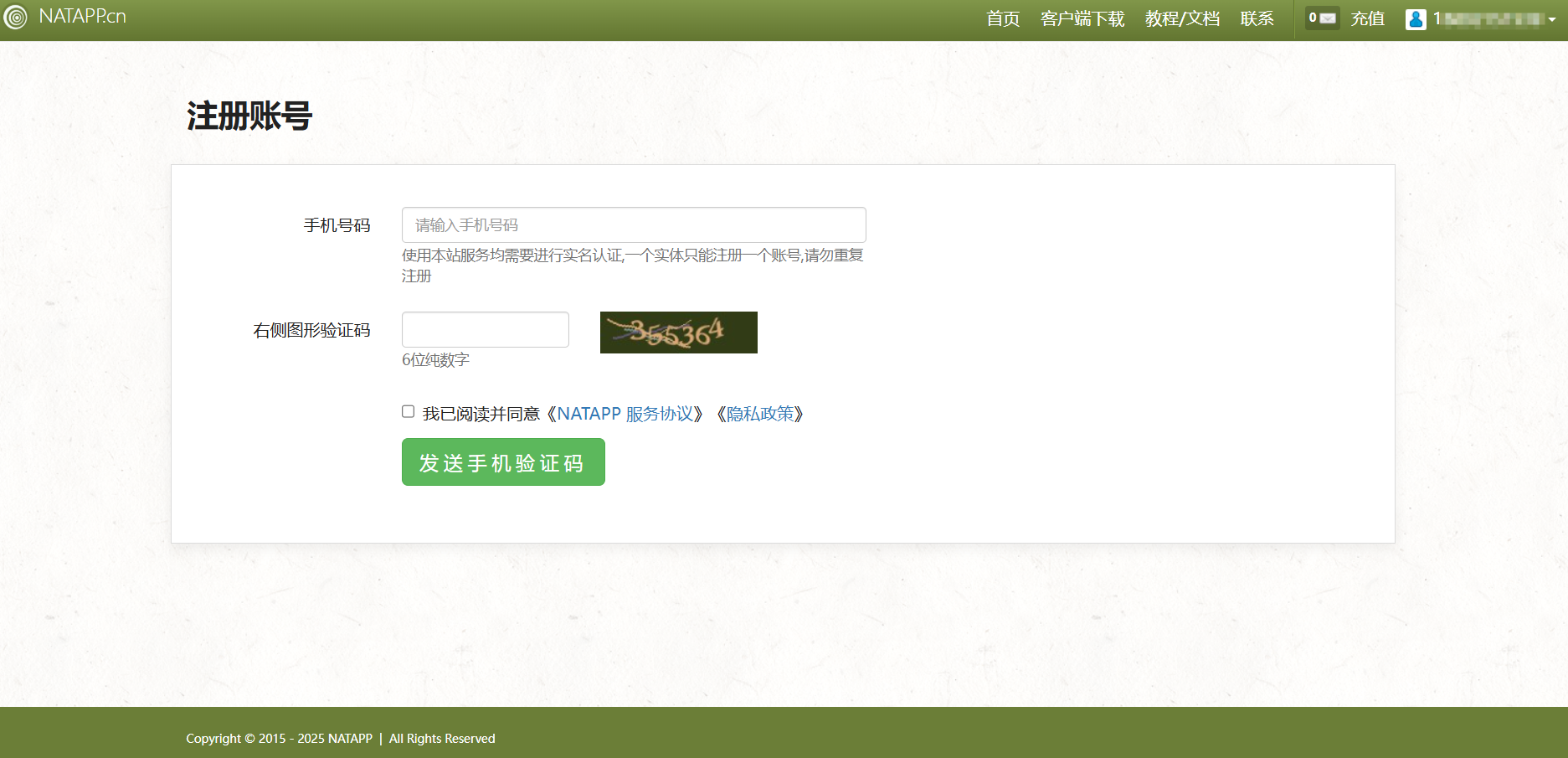
Task: Click the user avatar icon
Action: click(1416, 19)
